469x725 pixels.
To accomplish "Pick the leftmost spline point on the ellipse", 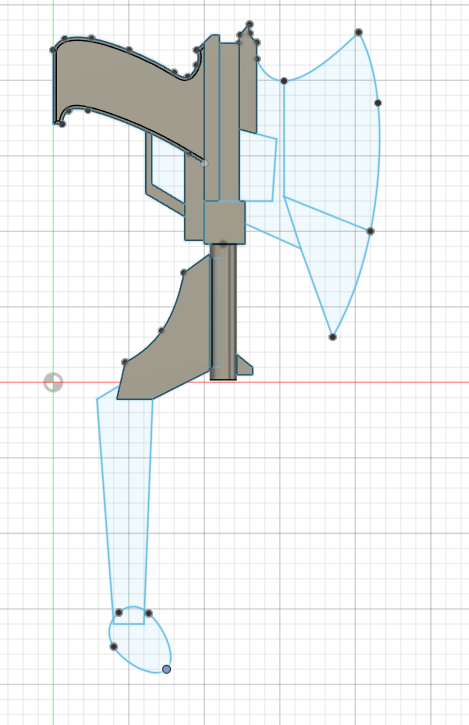I will tap(114, 646).
